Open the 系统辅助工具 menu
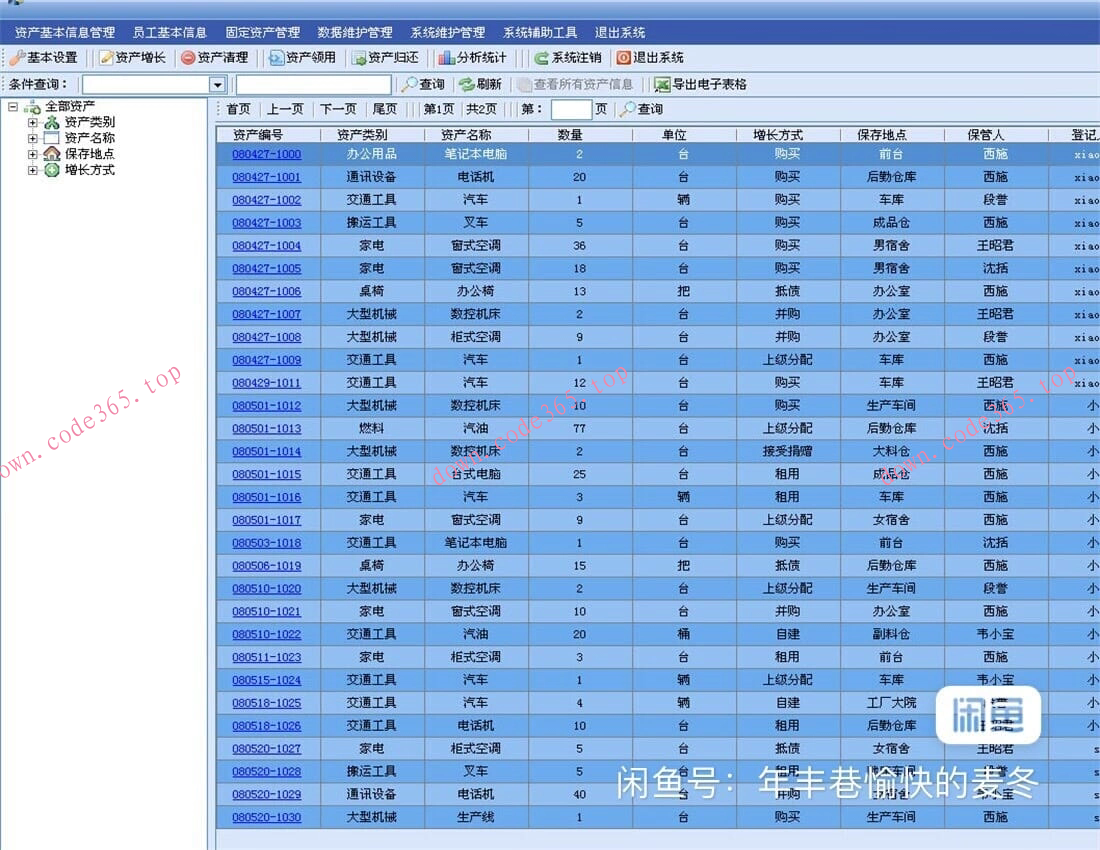This screenshot has width=1100, height=850. 540,33
